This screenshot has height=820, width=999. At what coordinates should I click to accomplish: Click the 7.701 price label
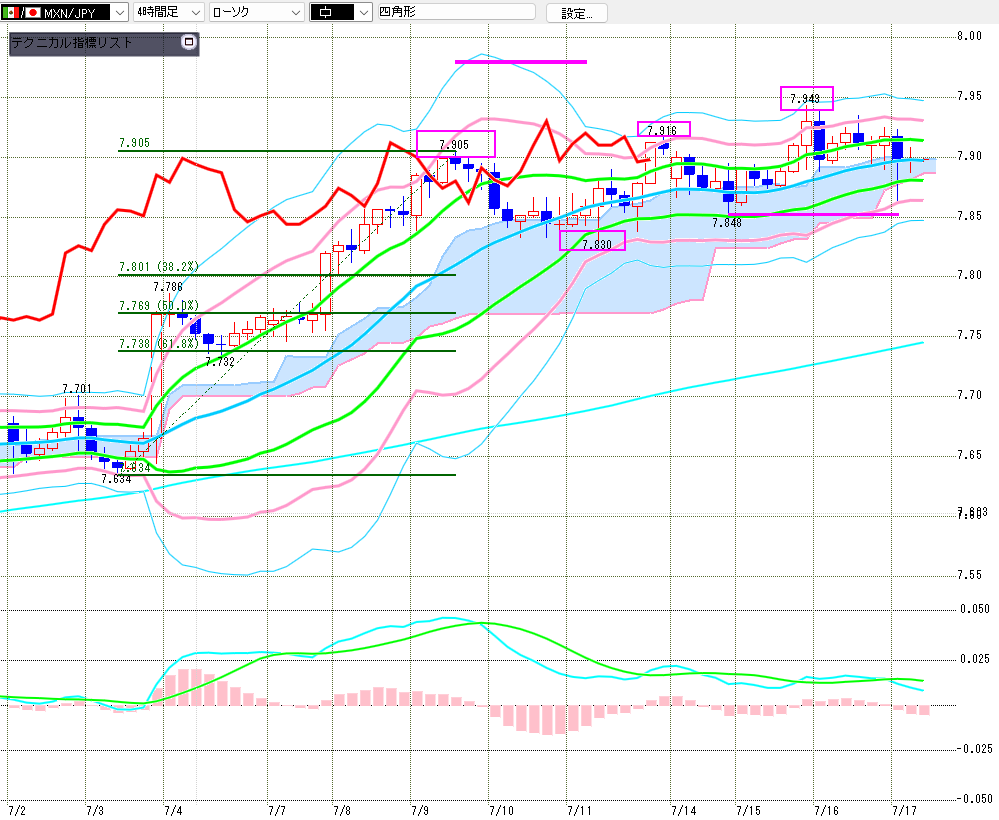pyautogui.click(x=77, y=389)
